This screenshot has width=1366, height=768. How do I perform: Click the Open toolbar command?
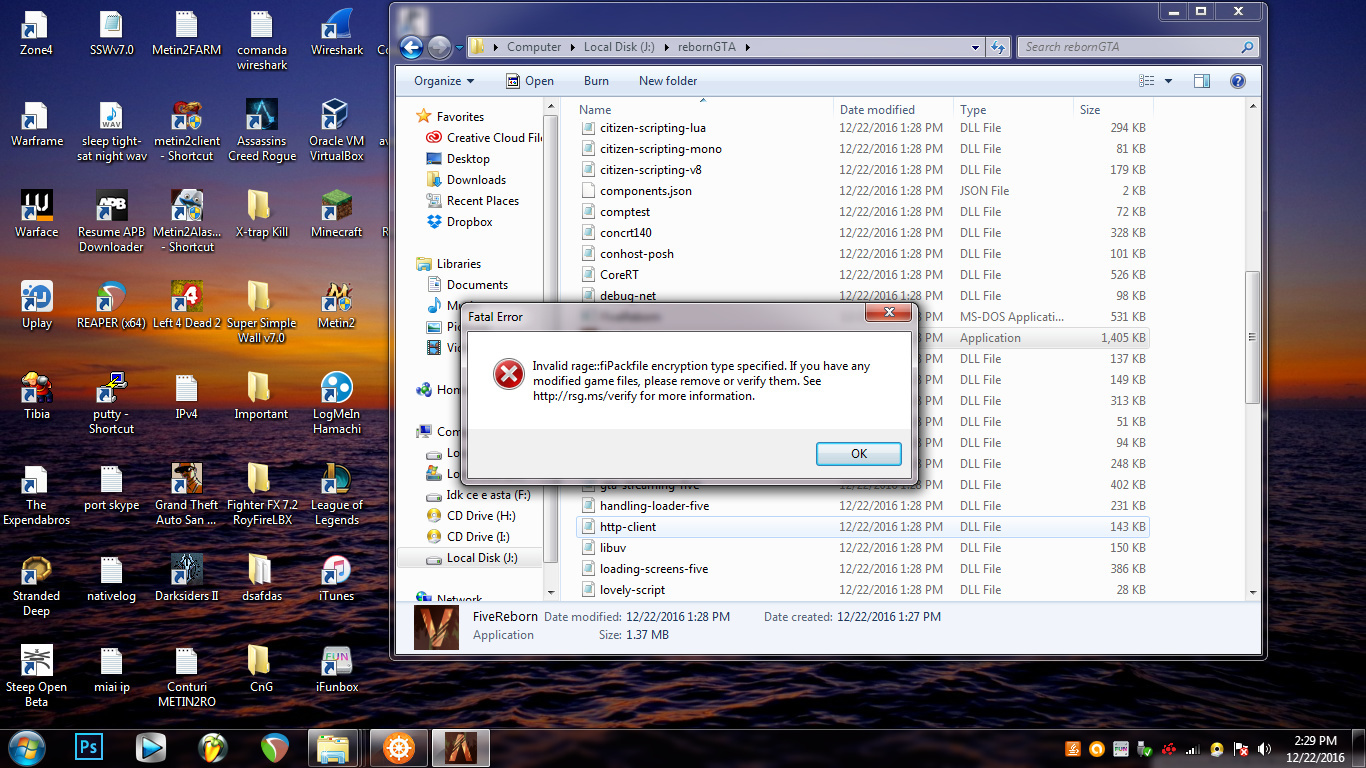529,81
